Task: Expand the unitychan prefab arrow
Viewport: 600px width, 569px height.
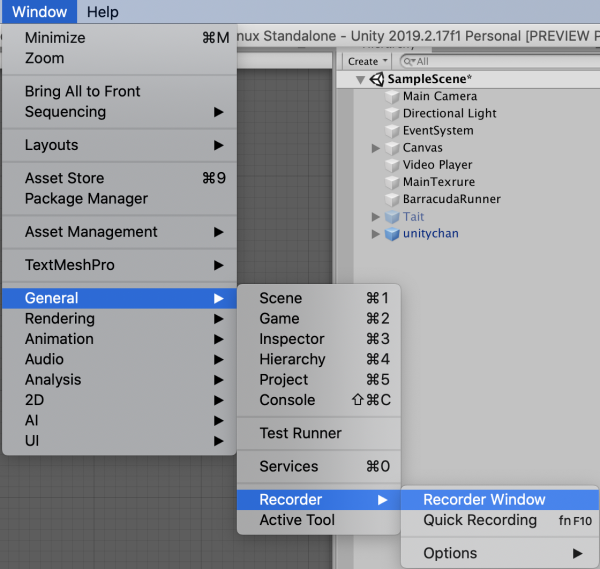Action: pyautogui.click(x=375, y=234)
